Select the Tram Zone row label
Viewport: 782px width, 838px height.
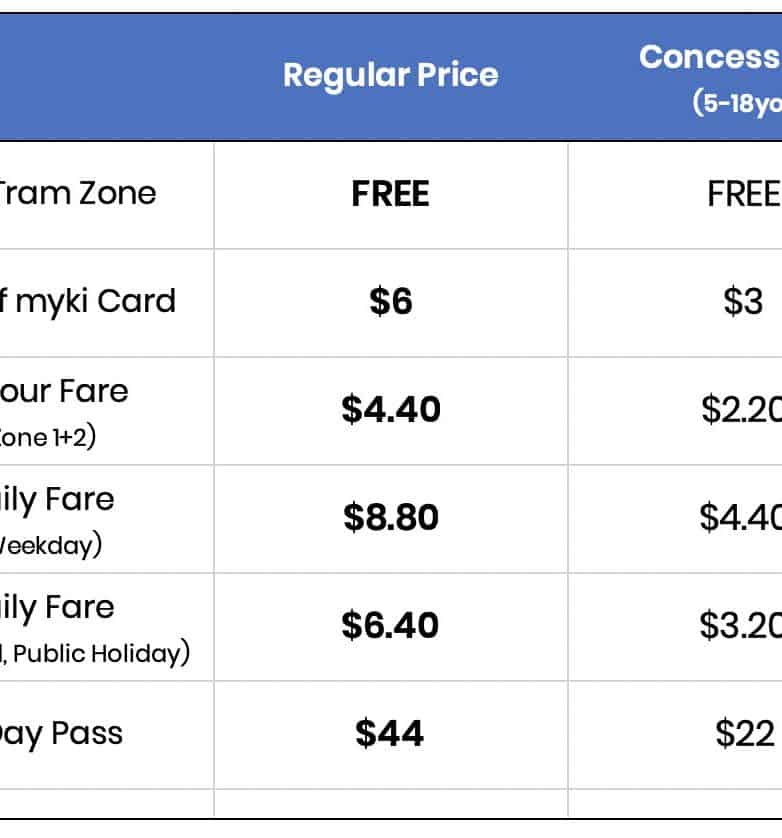pos(78,192)
